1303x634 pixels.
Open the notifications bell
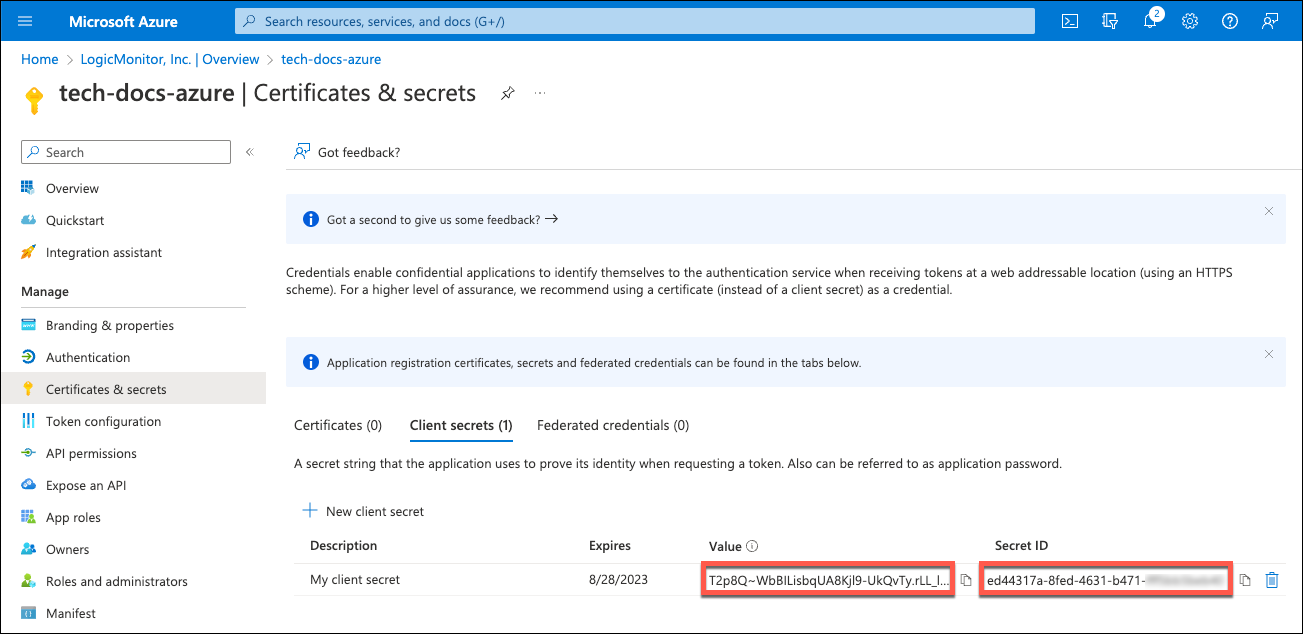click(x=1150, y=21)
